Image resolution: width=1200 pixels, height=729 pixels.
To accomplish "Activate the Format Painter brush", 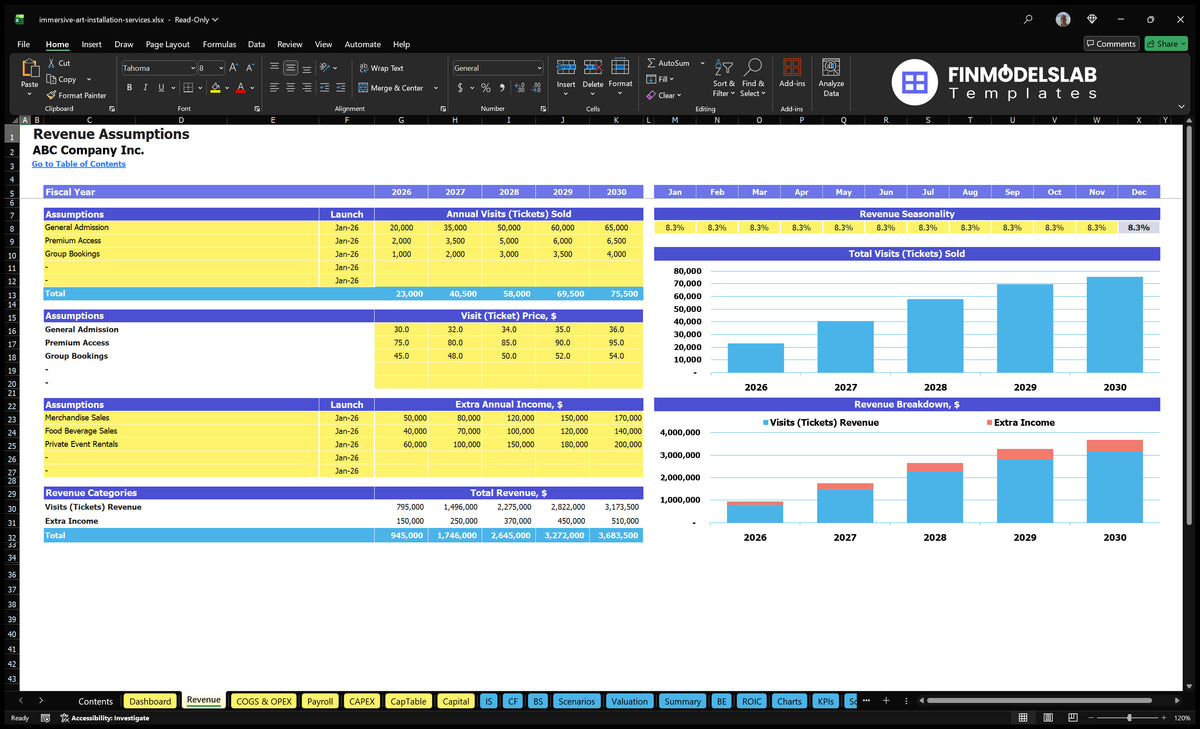I will [51, 95].
